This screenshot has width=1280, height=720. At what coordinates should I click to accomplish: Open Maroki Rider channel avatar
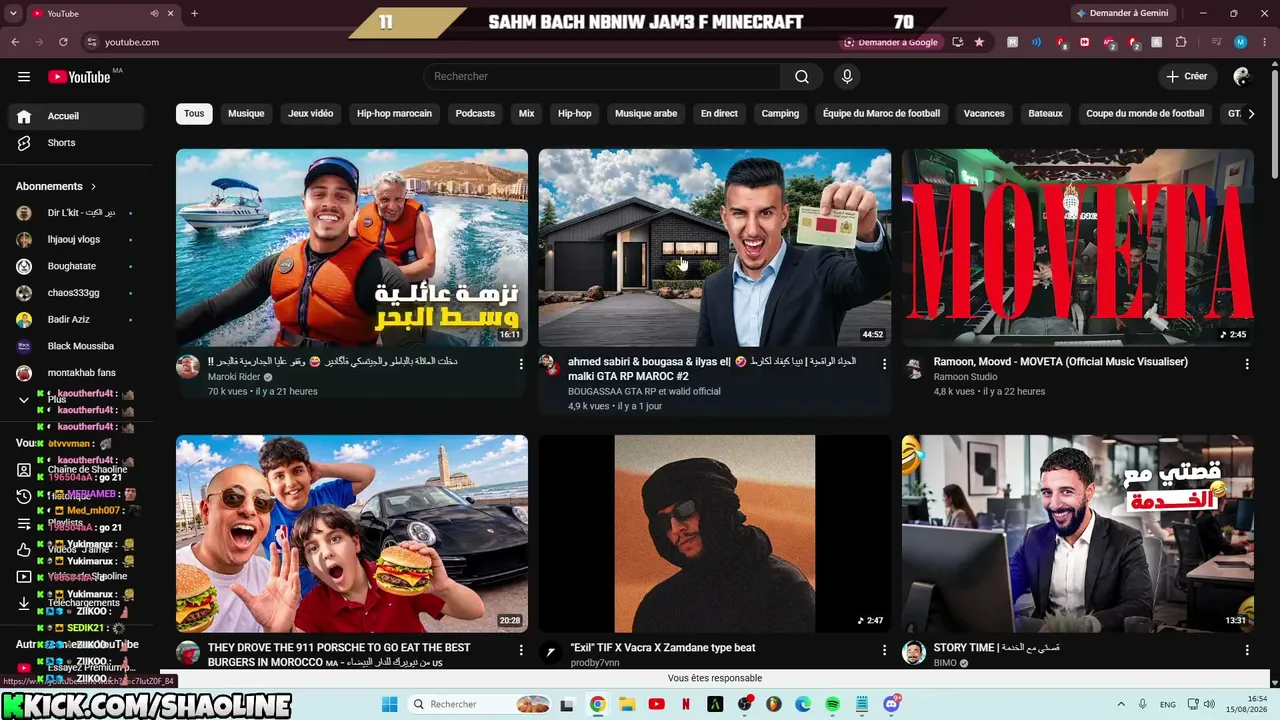pos(188,366)
